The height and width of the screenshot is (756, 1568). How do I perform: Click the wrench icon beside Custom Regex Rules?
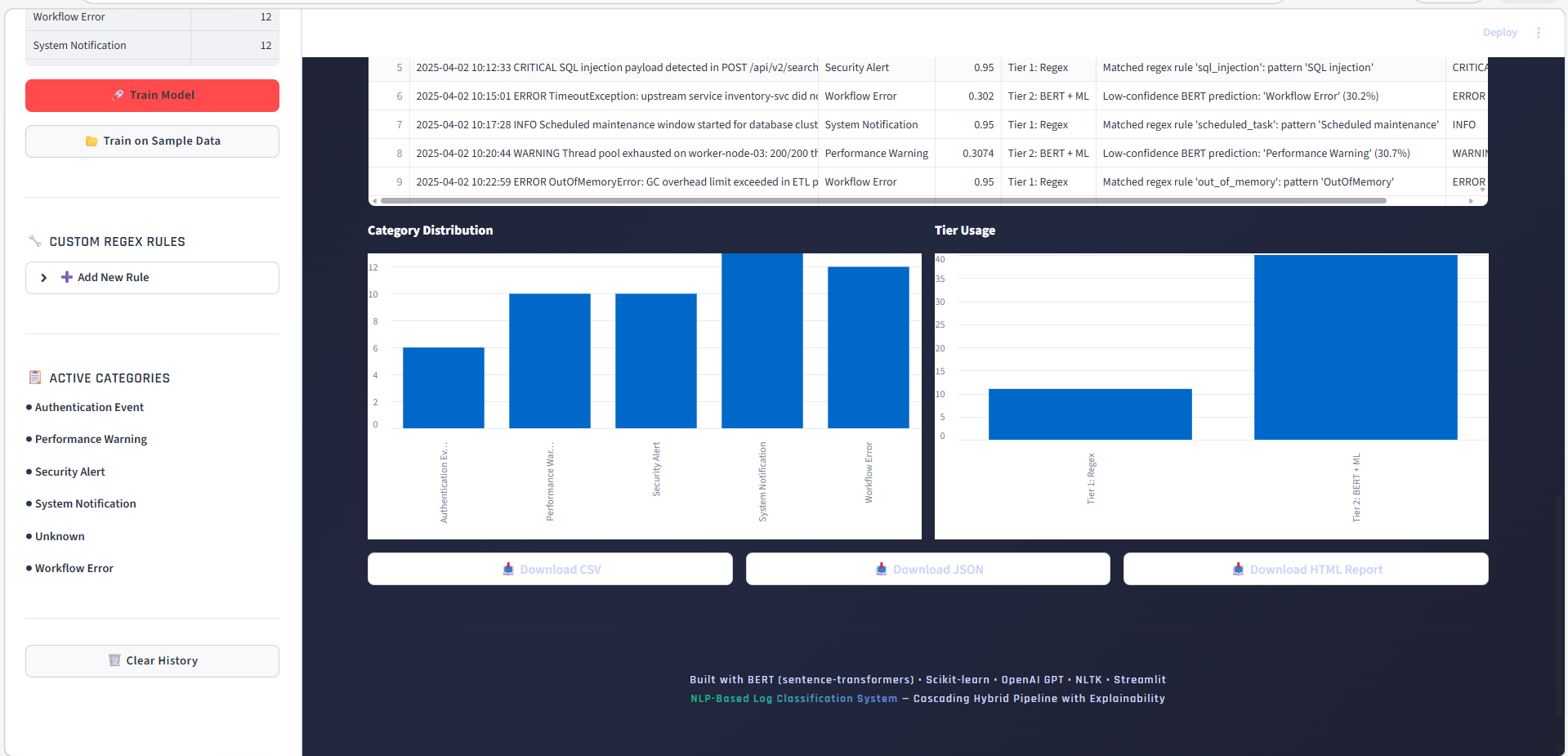[34, 240]
